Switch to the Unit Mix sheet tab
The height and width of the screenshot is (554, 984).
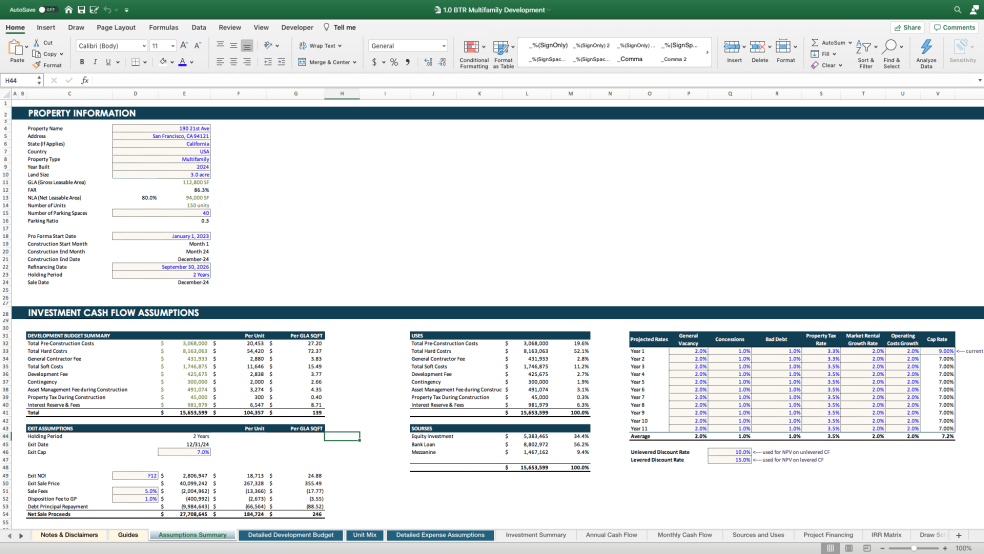365,535
